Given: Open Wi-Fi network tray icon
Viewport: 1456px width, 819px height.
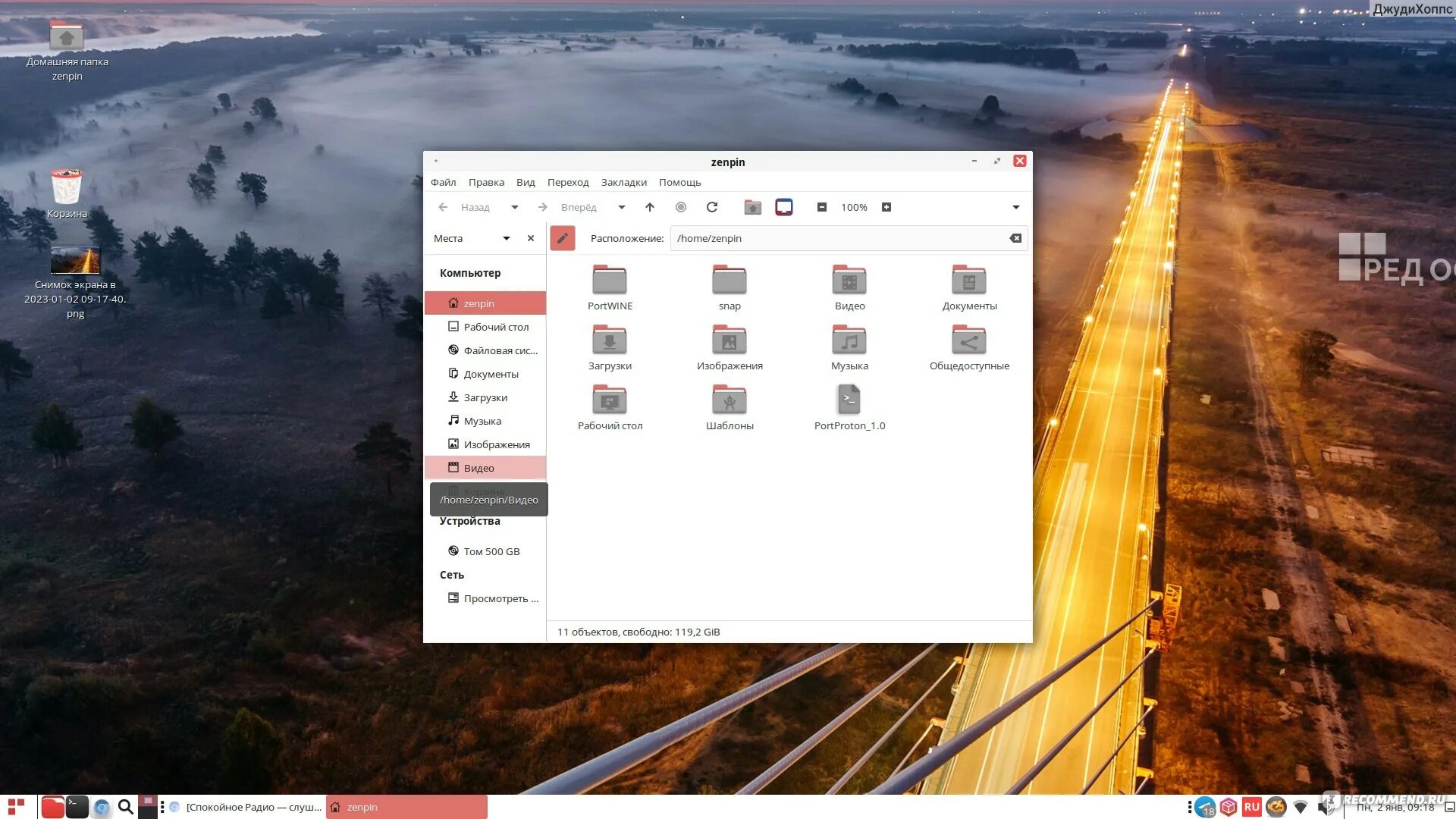Looking at the screenshot, I should pos(1301,807).
